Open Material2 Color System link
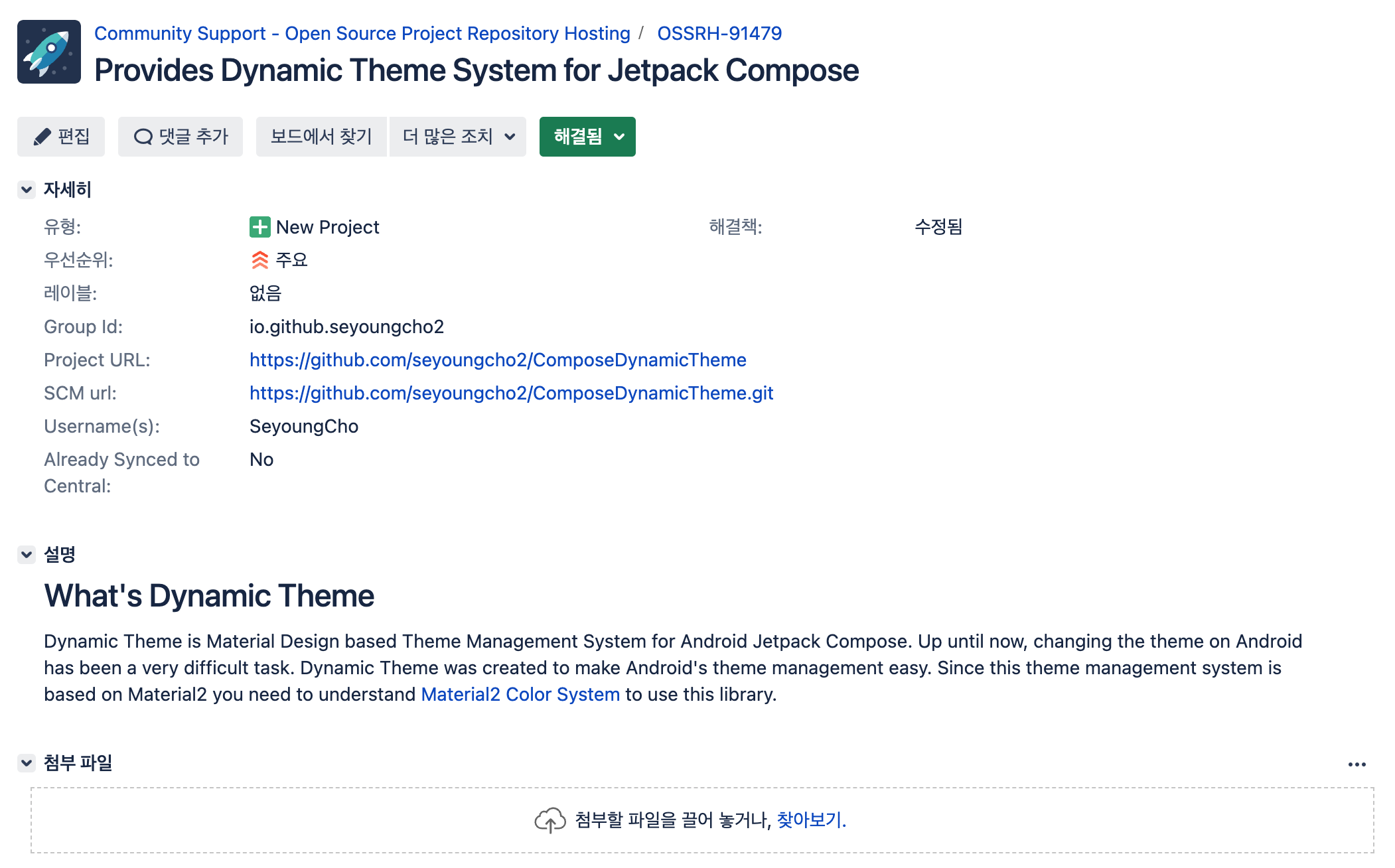Image resolution: width=1395 pixels, height=868 pixels. tap(520, 694)
